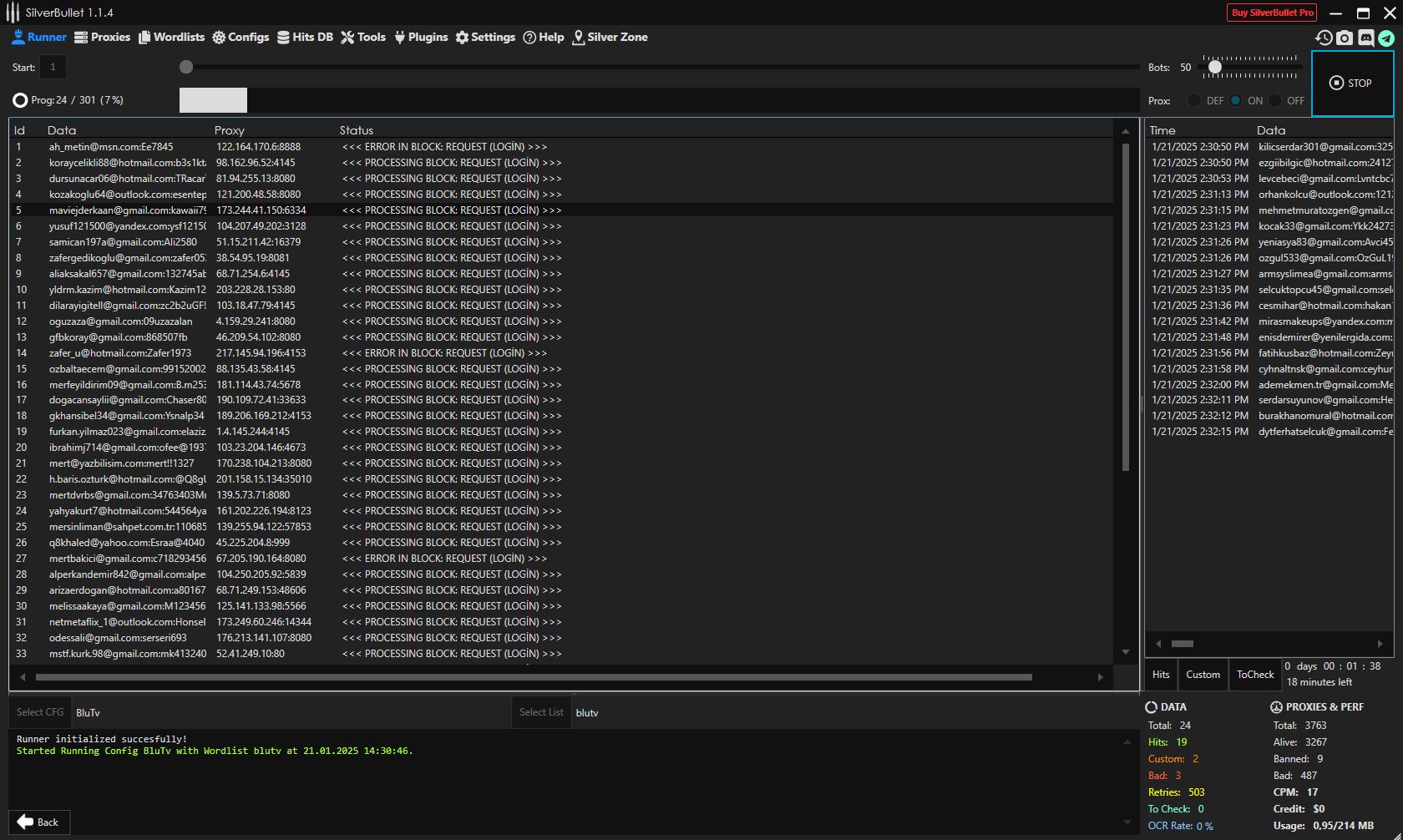Click the "To Check: 0" statistic
The height and width of the screenshot is (840, 1403).
[1176, 809]
